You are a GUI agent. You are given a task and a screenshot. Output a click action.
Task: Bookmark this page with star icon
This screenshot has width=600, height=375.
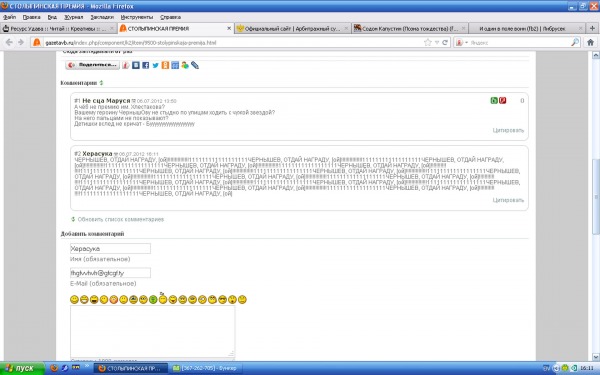click(x=428, y=42)
